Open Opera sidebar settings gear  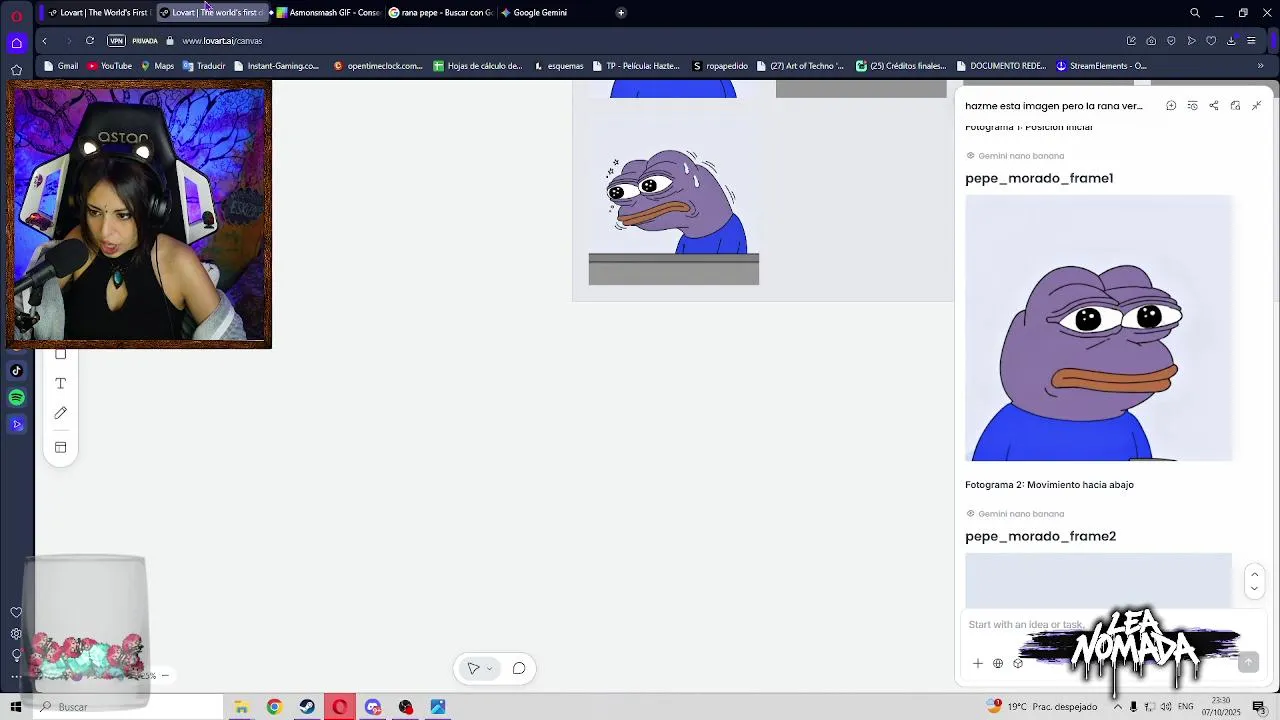pos(16,634)
